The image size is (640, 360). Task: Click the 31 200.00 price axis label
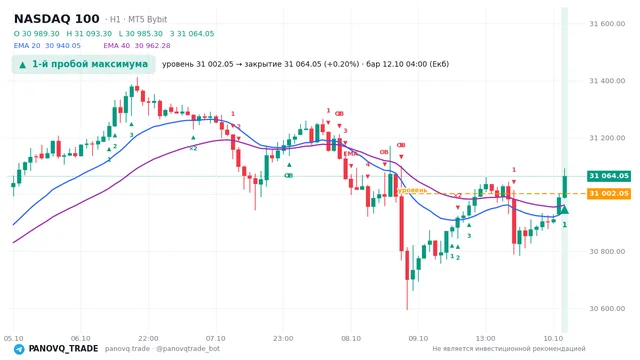pyautogui.click(x=607, y=138)
